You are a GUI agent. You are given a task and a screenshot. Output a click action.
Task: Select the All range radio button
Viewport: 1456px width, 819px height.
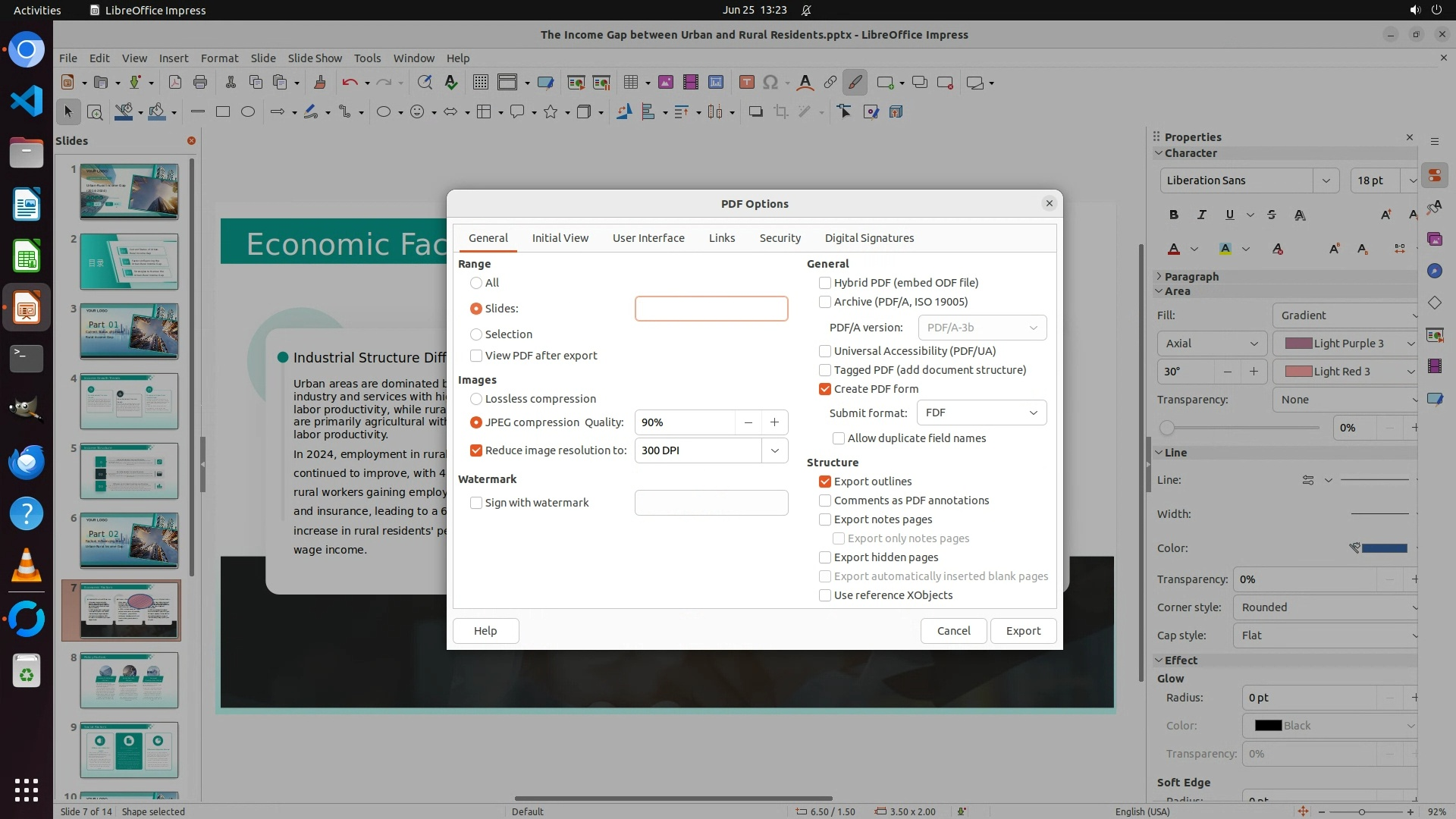(x=476, y=283)
